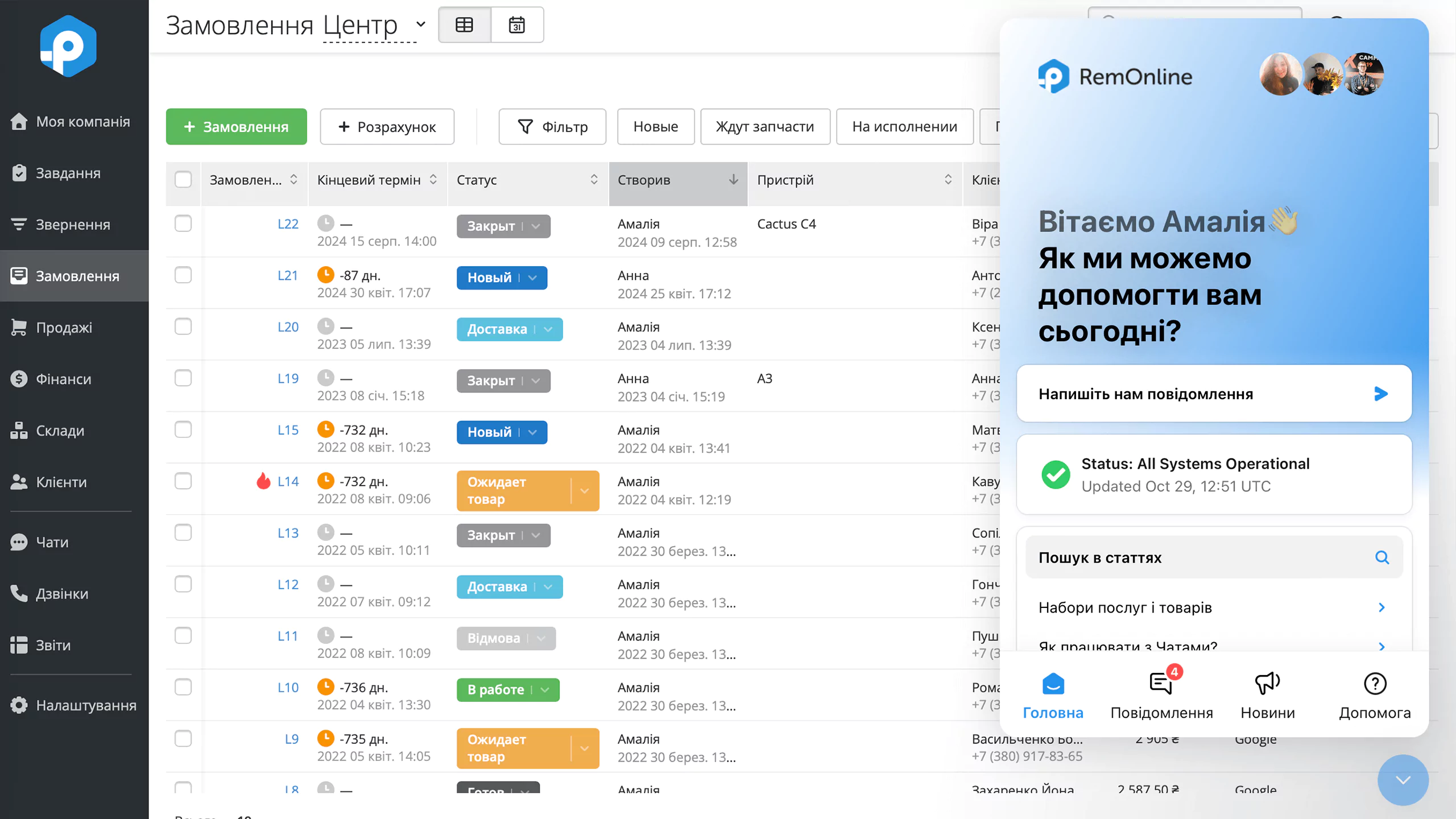
Task: Click the Пошук в статтях search field
Action: coord(1214,557)
